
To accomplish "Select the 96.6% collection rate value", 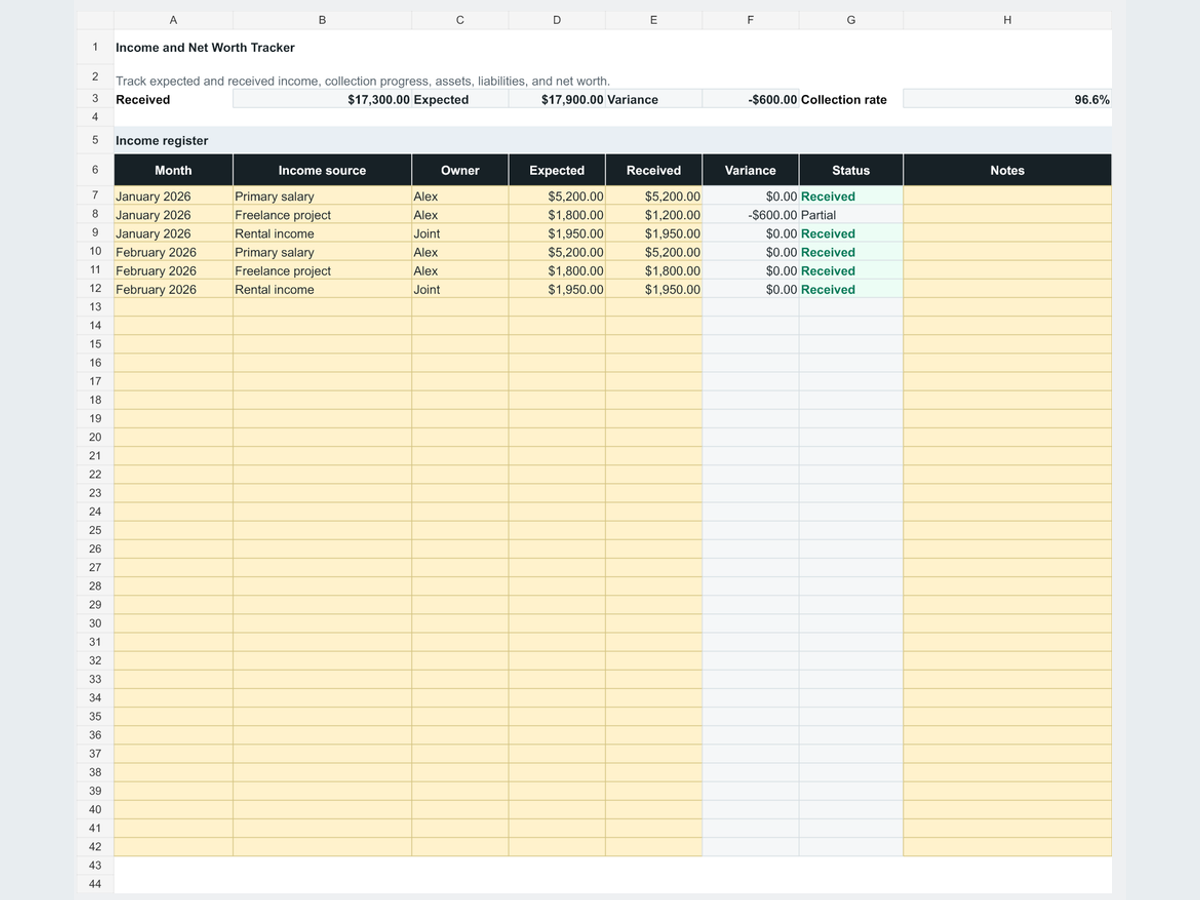I will click(1007, 99).
